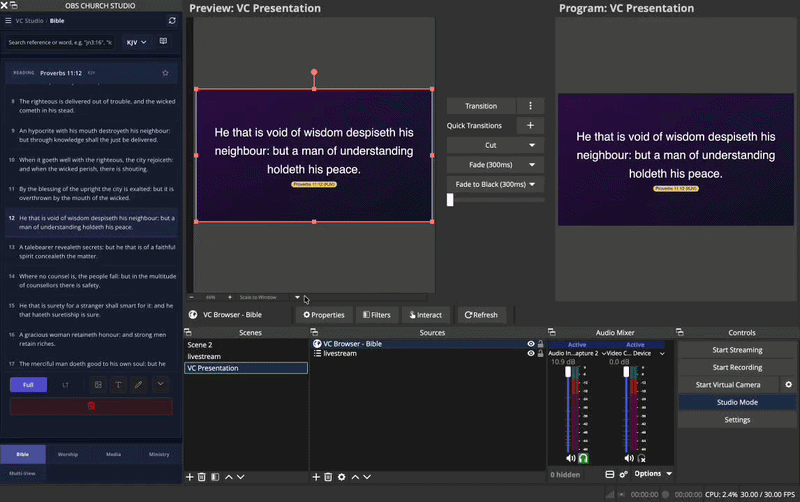Toggle visibility of the VC Browser - Bible source
Screen dimensions: 800x502
pyautogui.click(x=531, y=344)
